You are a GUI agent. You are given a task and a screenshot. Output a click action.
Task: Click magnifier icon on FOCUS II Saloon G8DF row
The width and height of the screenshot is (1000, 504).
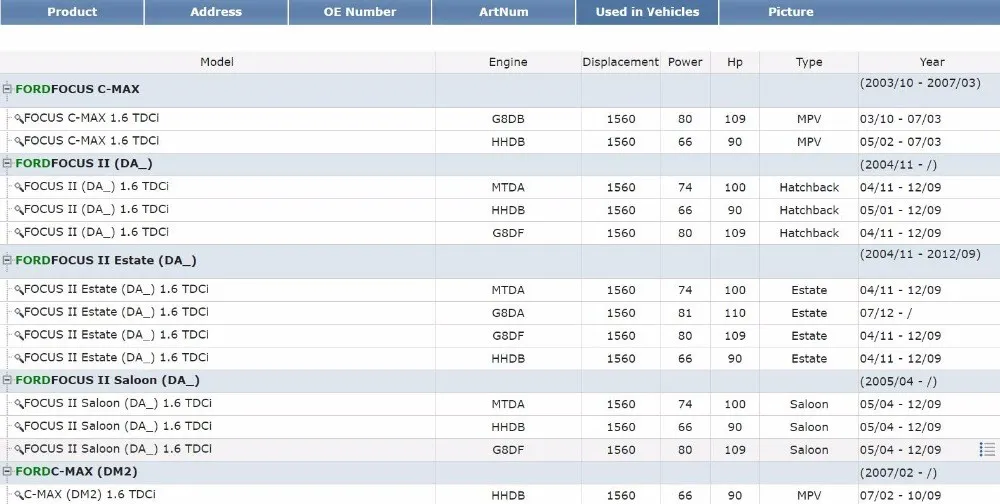point(19,450)
